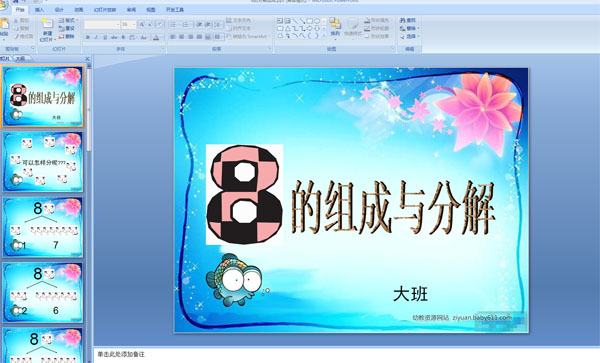Click the notes area '单击此处添加备注'

point(122,354)
